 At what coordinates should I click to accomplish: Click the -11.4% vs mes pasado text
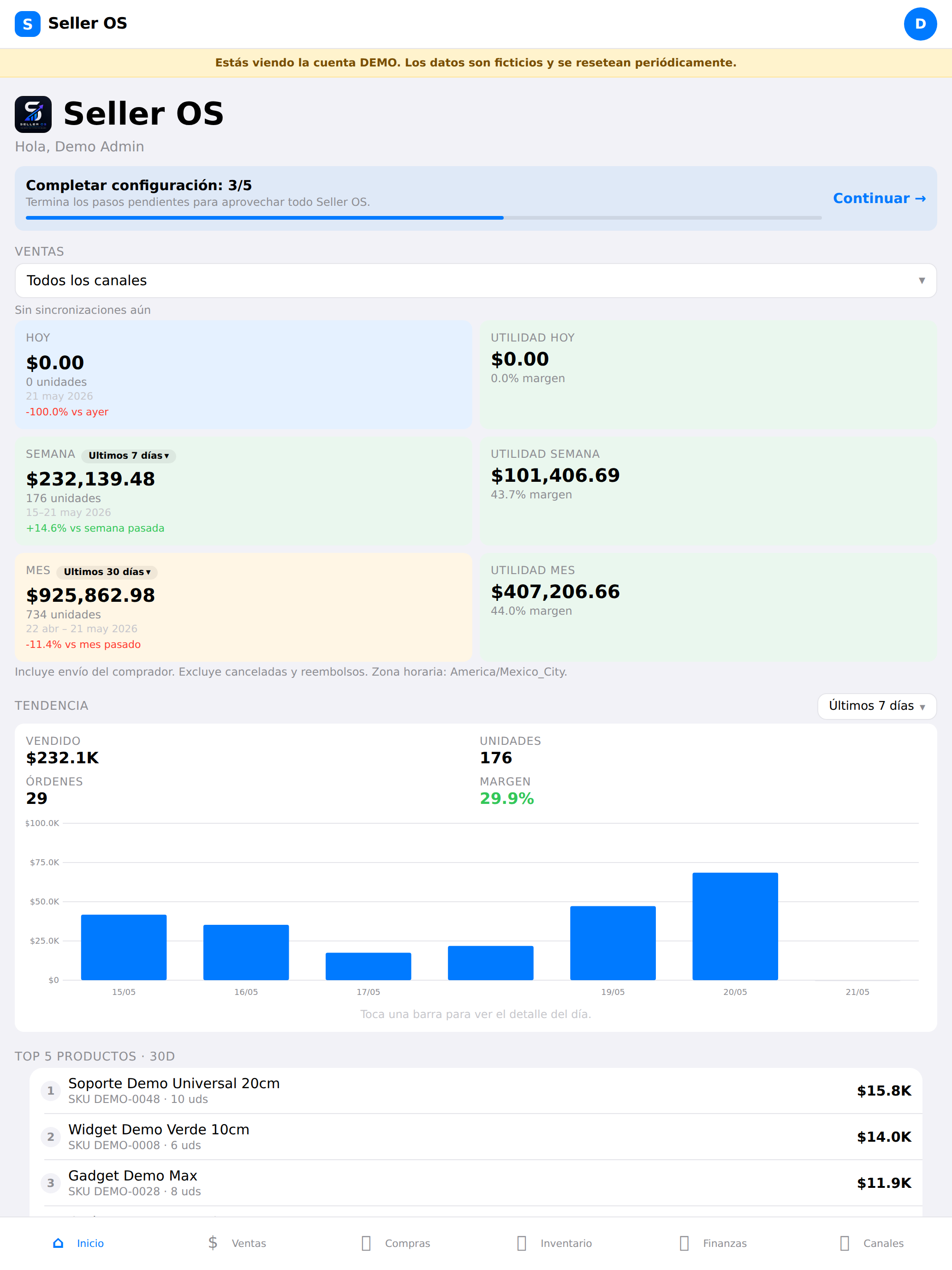click(83, 644)
